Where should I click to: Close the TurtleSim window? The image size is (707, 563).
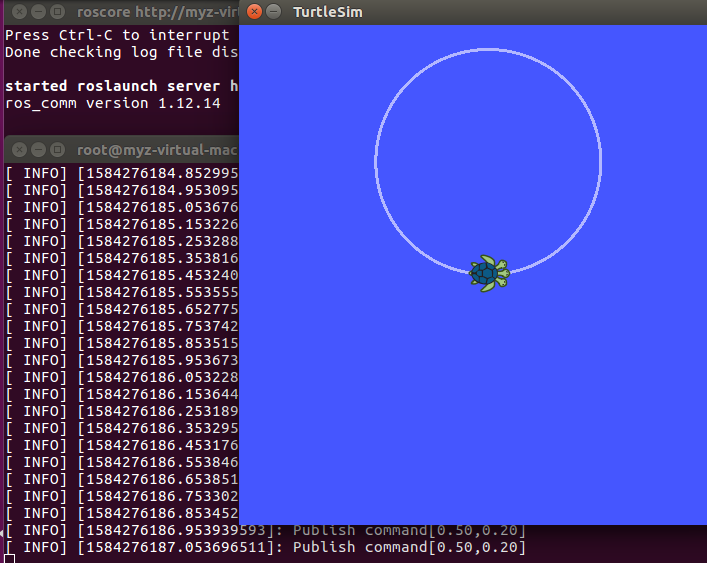pyautogui.click(x=254, y=12)
